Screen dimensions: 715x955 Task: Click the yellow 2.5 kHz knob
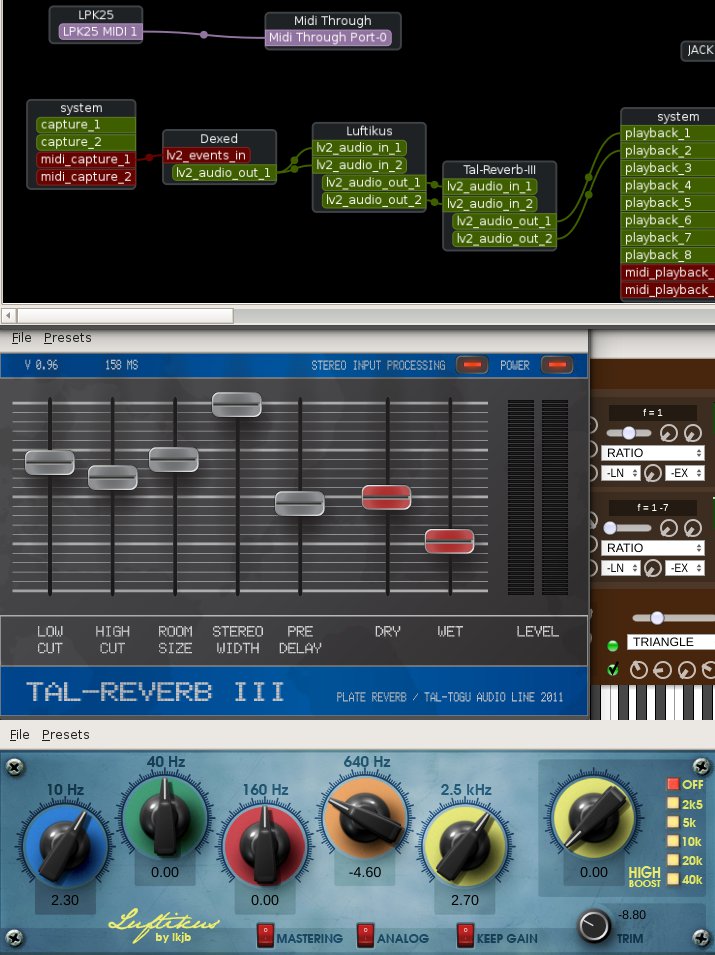pyautogui.click(x=465, y=842)
